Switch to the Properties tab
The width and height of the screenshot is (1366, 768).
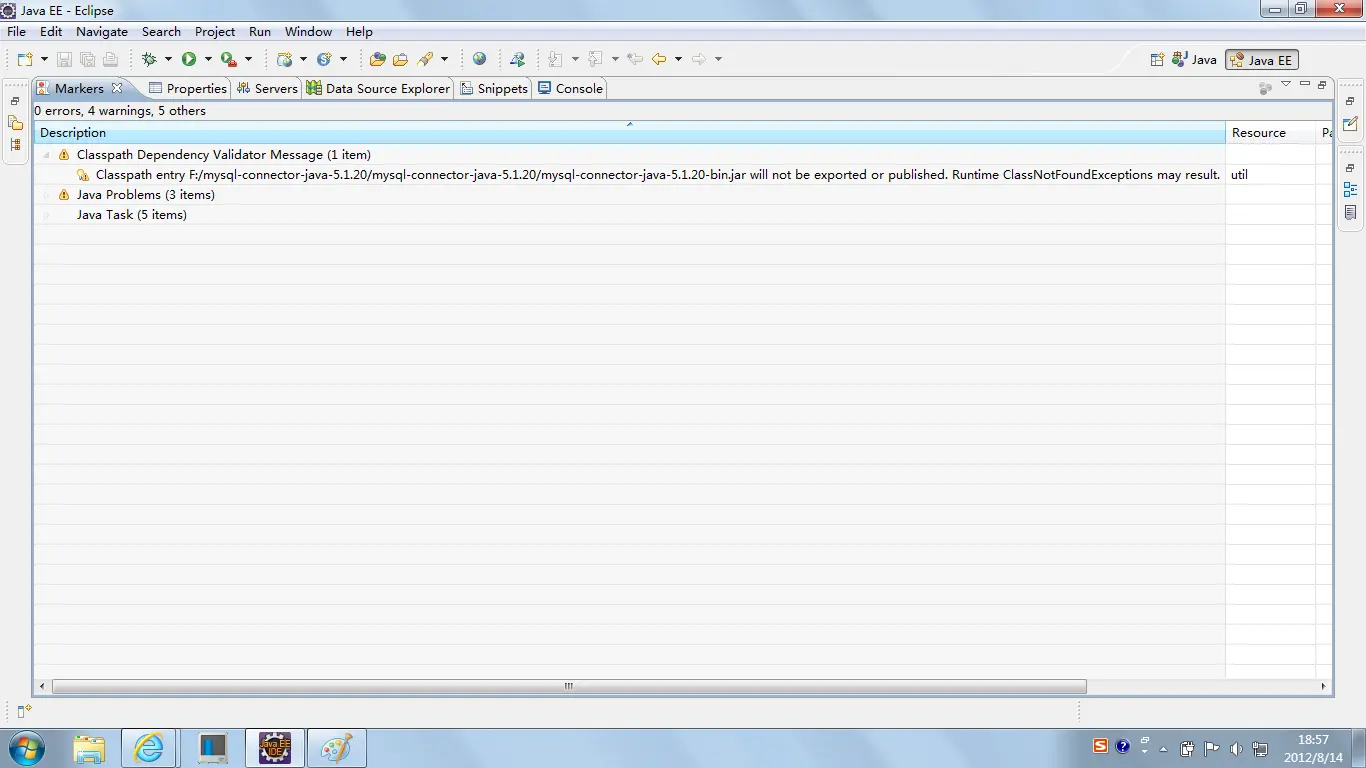point(187,88)
